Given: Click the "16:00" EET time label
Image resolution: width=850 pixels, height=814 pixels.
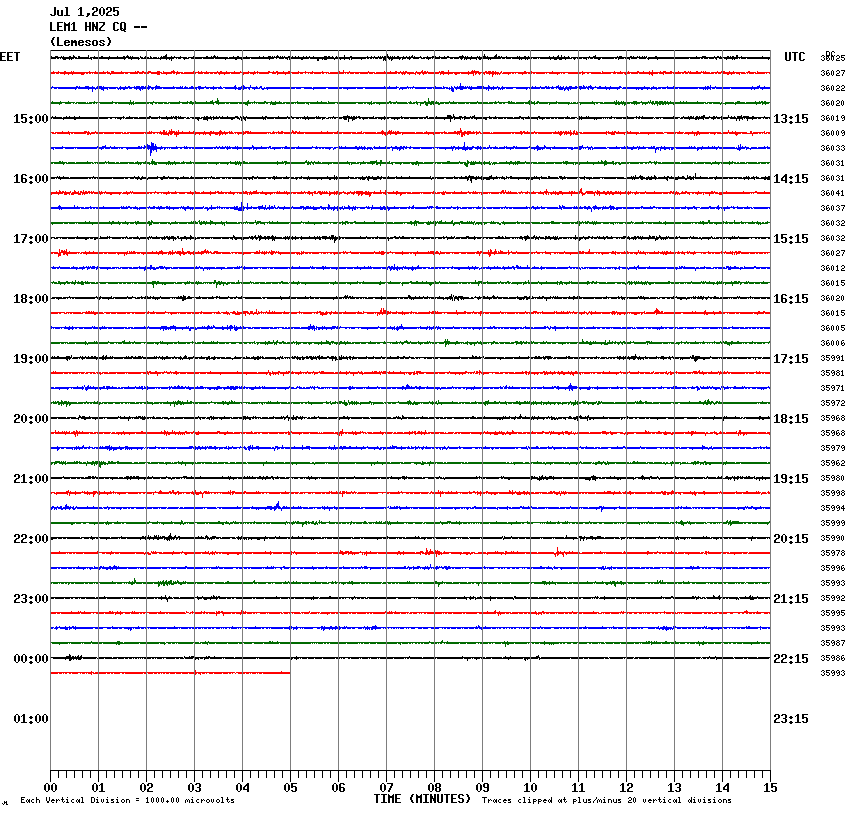Looking at the screenshot, I should [31, 179].
